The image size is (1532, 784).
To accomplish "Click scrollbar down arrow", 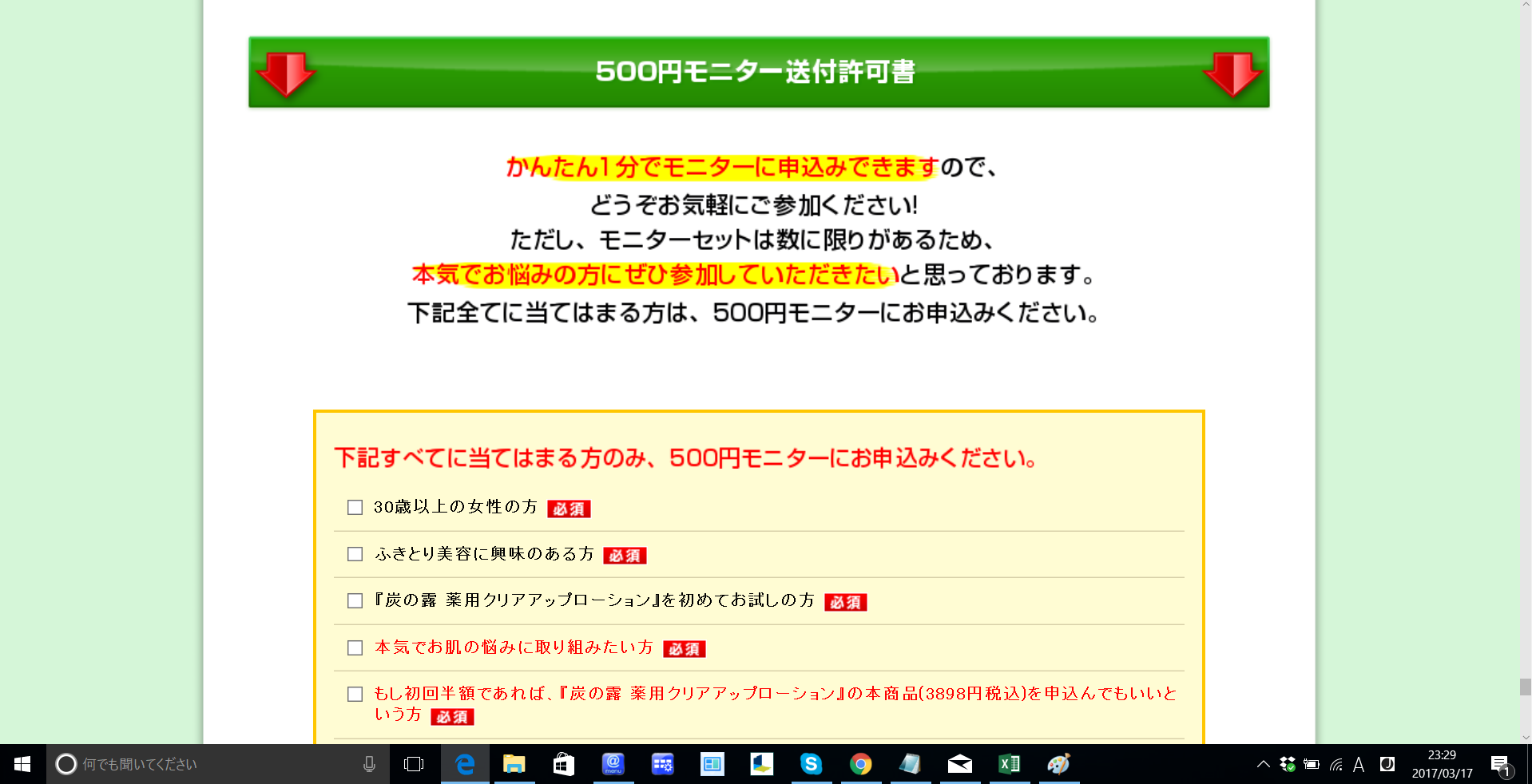I will click(x=1525, y=738).
